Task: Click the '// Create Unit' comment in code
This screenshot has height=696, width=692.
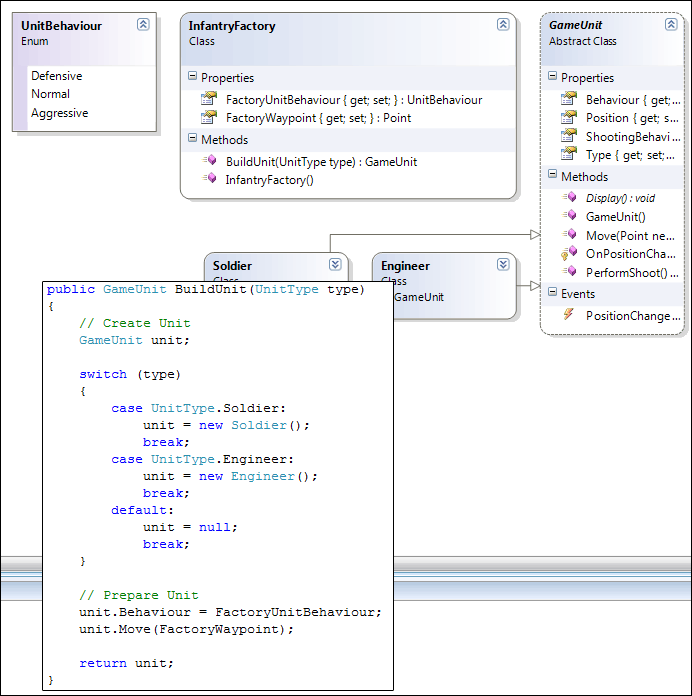Action: (135, 323)
